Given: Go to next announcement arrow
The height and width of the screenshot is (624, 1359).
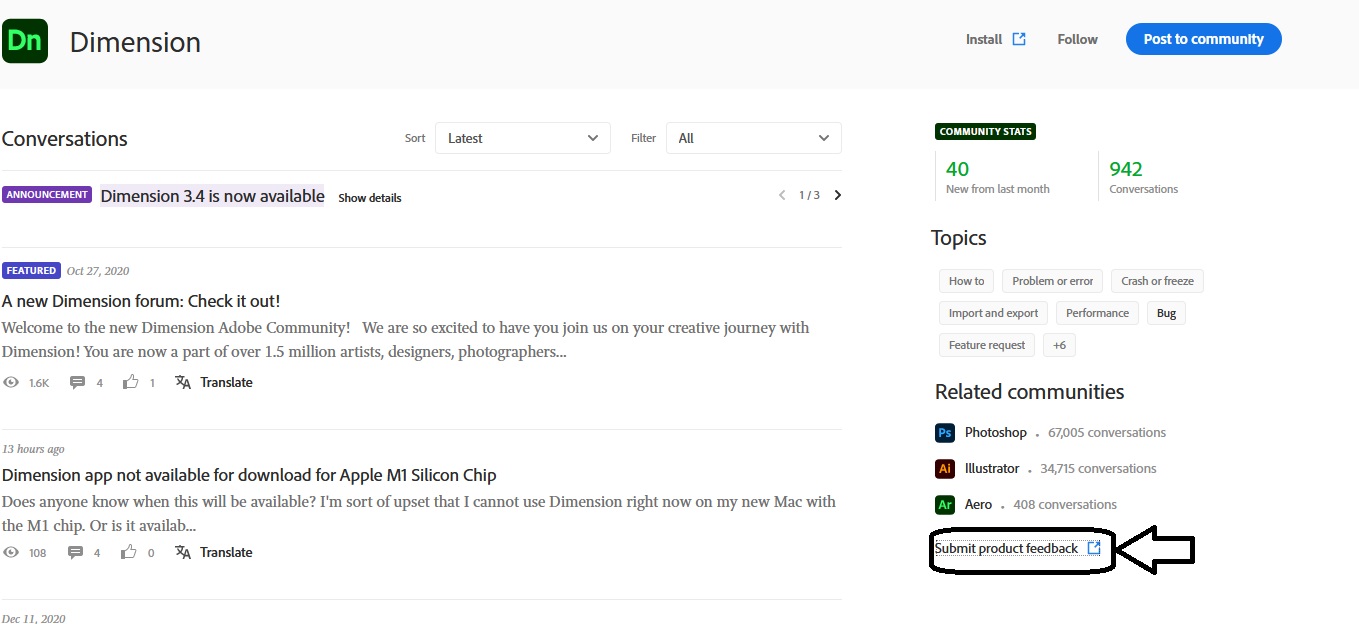Looking at the screenshot, I should (x=837, y=195).
